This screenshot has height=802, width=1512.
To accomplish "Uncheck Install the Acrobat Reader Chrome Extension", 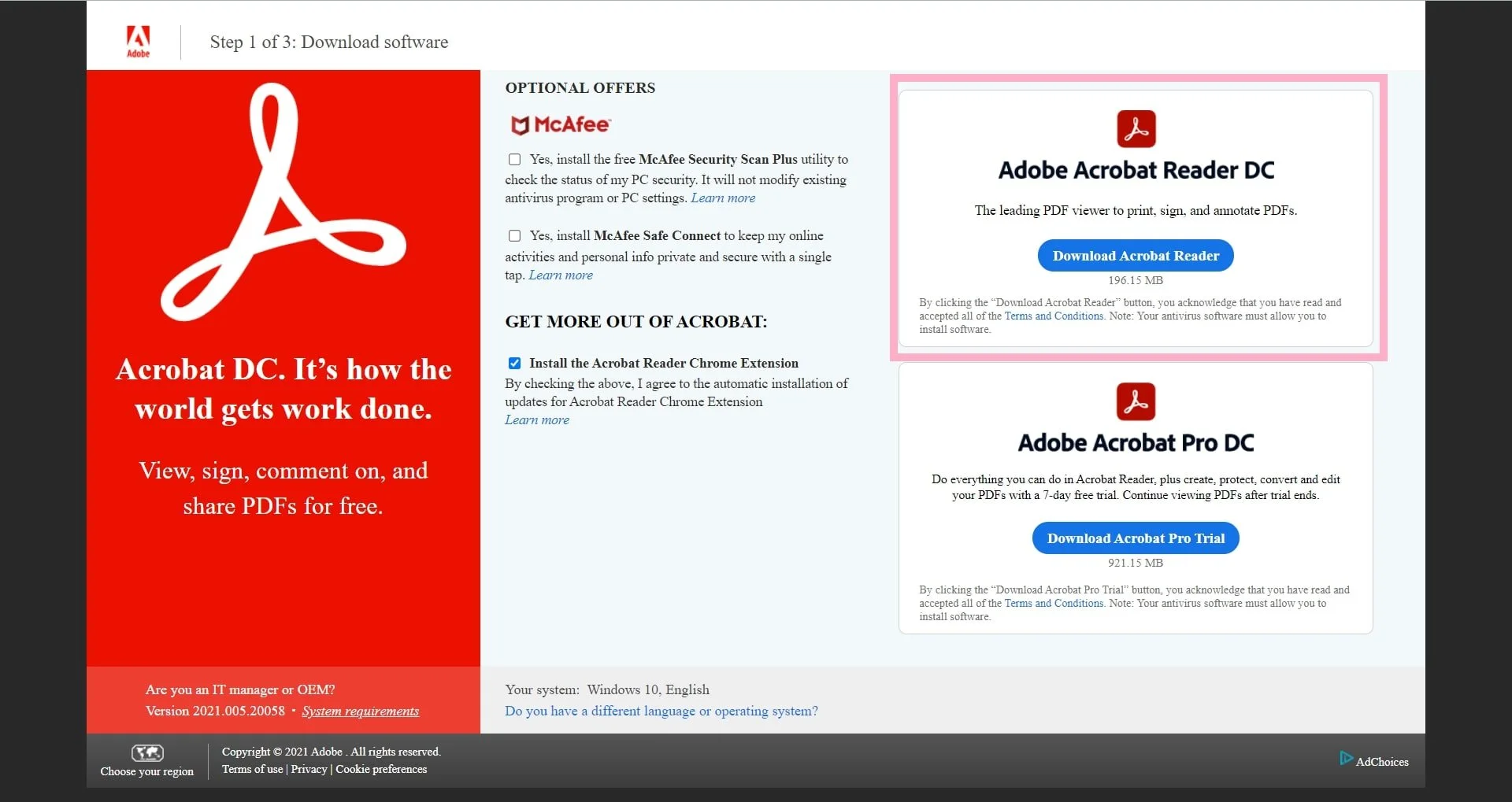I will 514,363.
